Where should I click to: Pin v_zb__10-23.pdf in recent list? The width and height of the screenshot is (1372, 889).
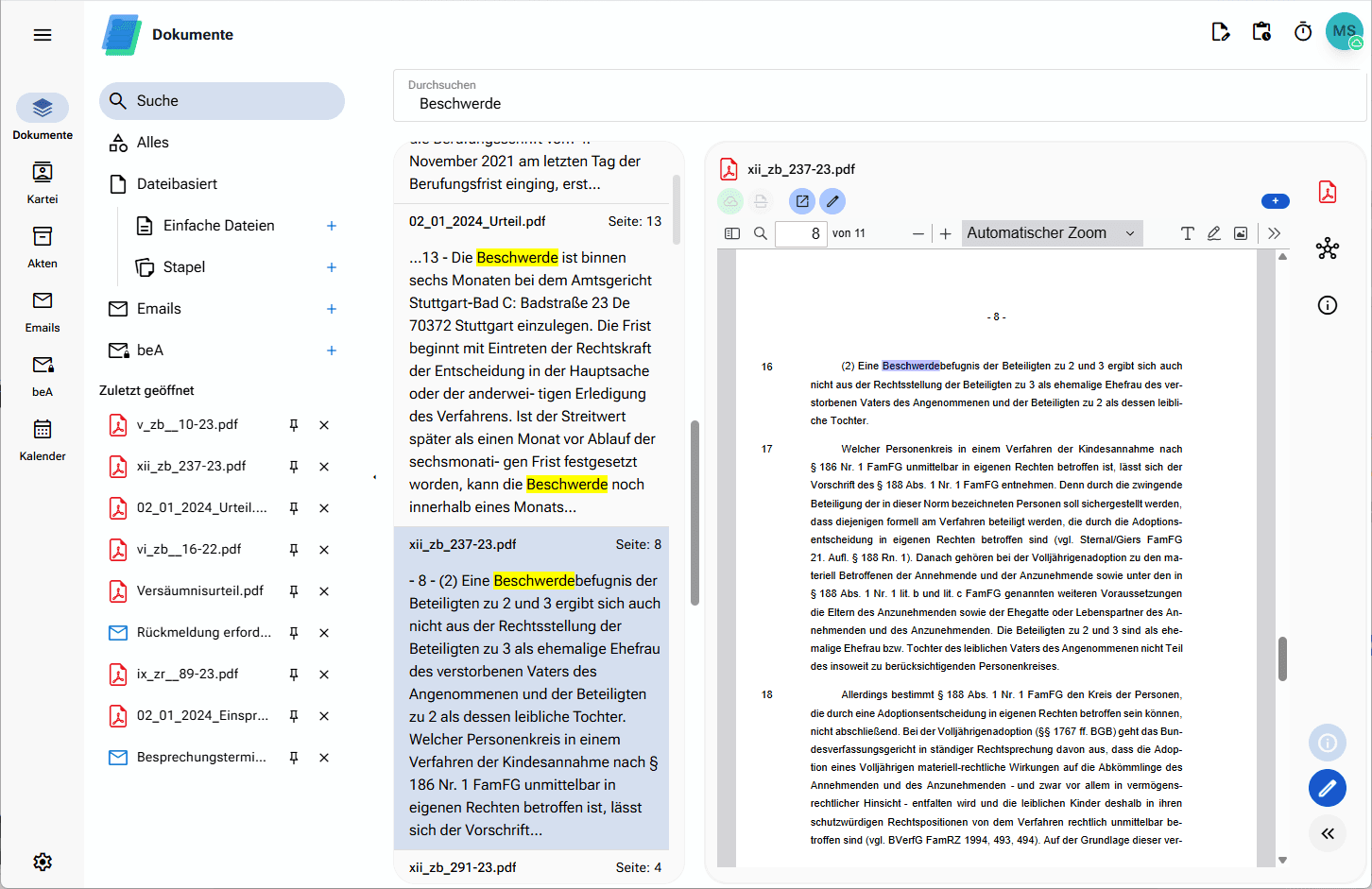pyautogui.click(x=294, y=425)
